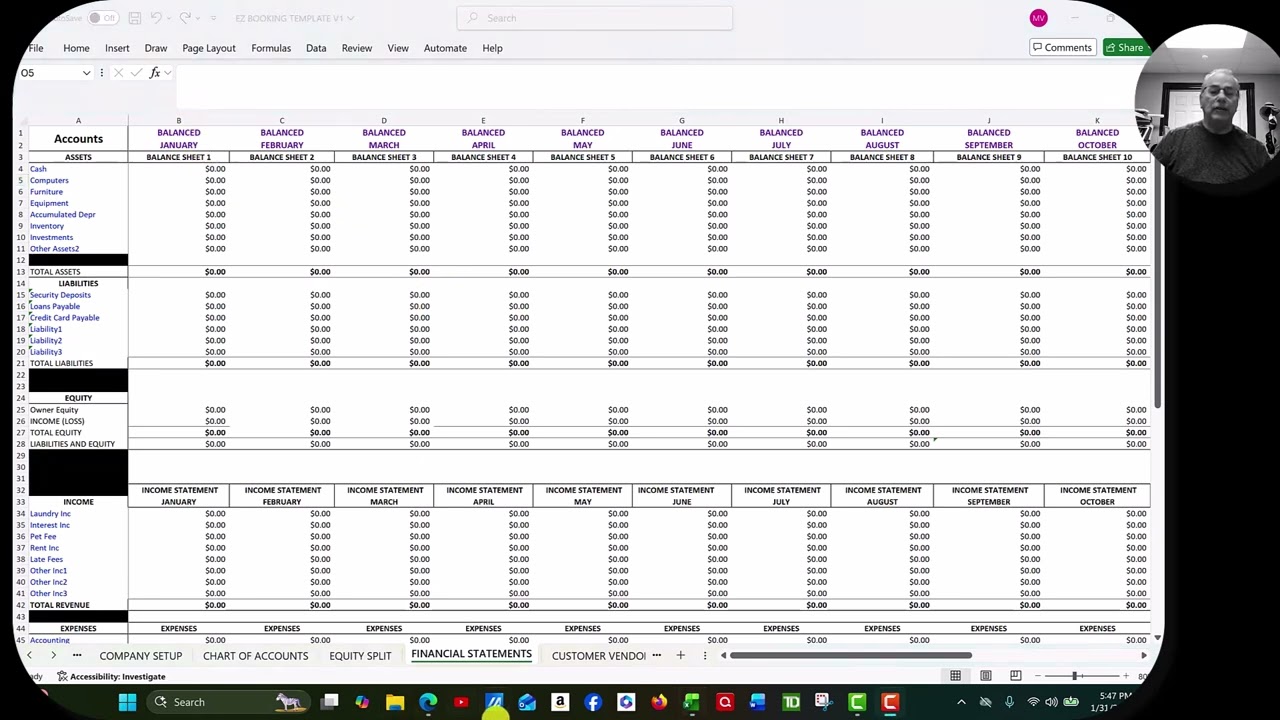
Task: Click the formula bar Enter checkmark icon
Action: click(136, 73)
